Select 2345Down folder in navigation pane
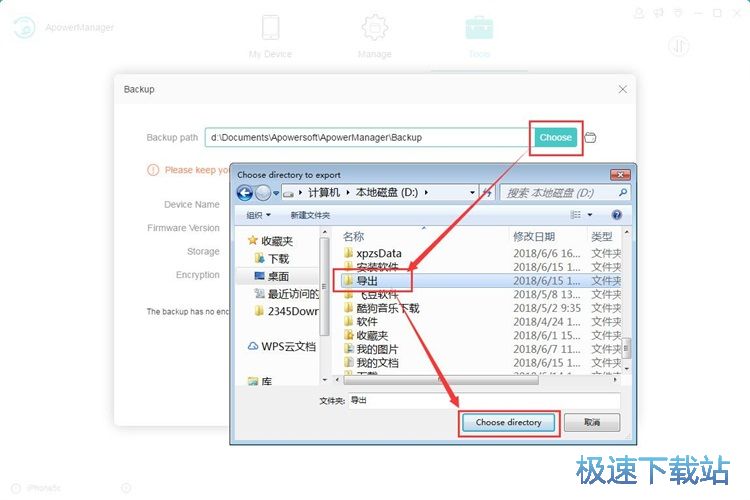 (x=286, y=311)
